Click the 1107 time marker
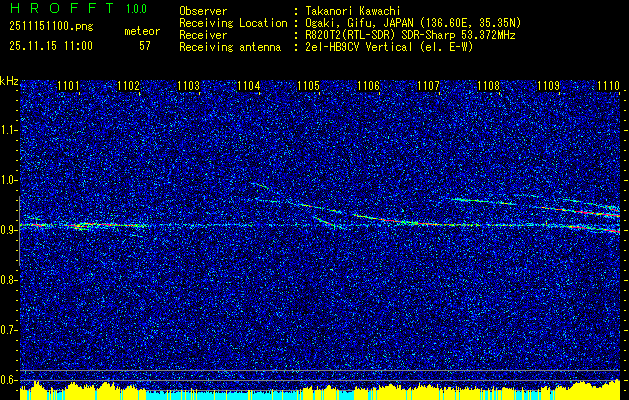Screen dimensions: 629x400 pyautogui.click(x=428, y=87)
